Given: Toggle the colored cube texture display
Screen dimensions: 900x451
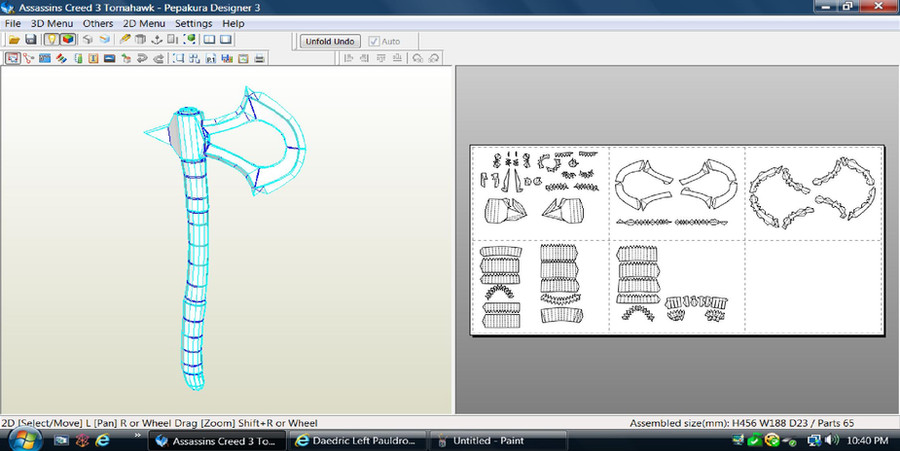Looking at the screenshot, I should tap(68, 40).
